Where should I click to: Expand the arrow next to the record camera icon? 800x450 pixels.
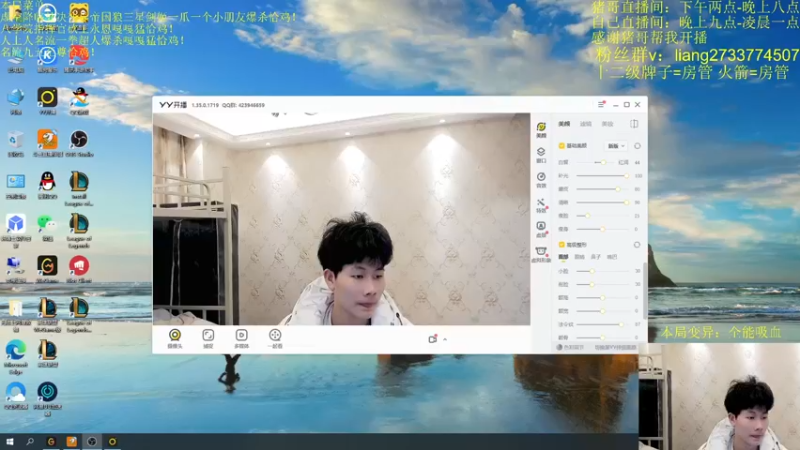click(445, 339)
